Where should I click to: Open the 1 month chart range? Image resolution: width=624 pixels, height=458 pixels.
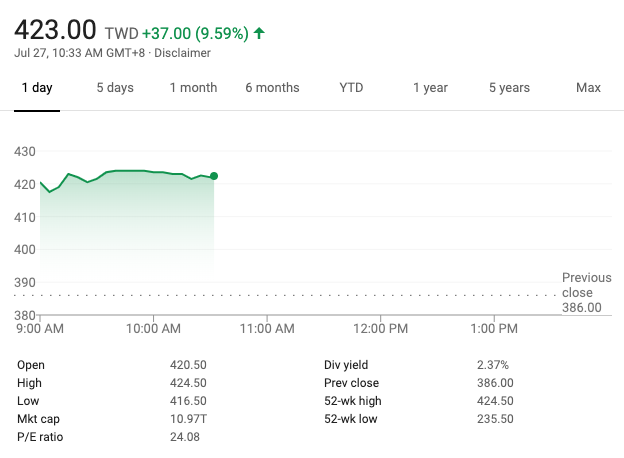(193, 88)
